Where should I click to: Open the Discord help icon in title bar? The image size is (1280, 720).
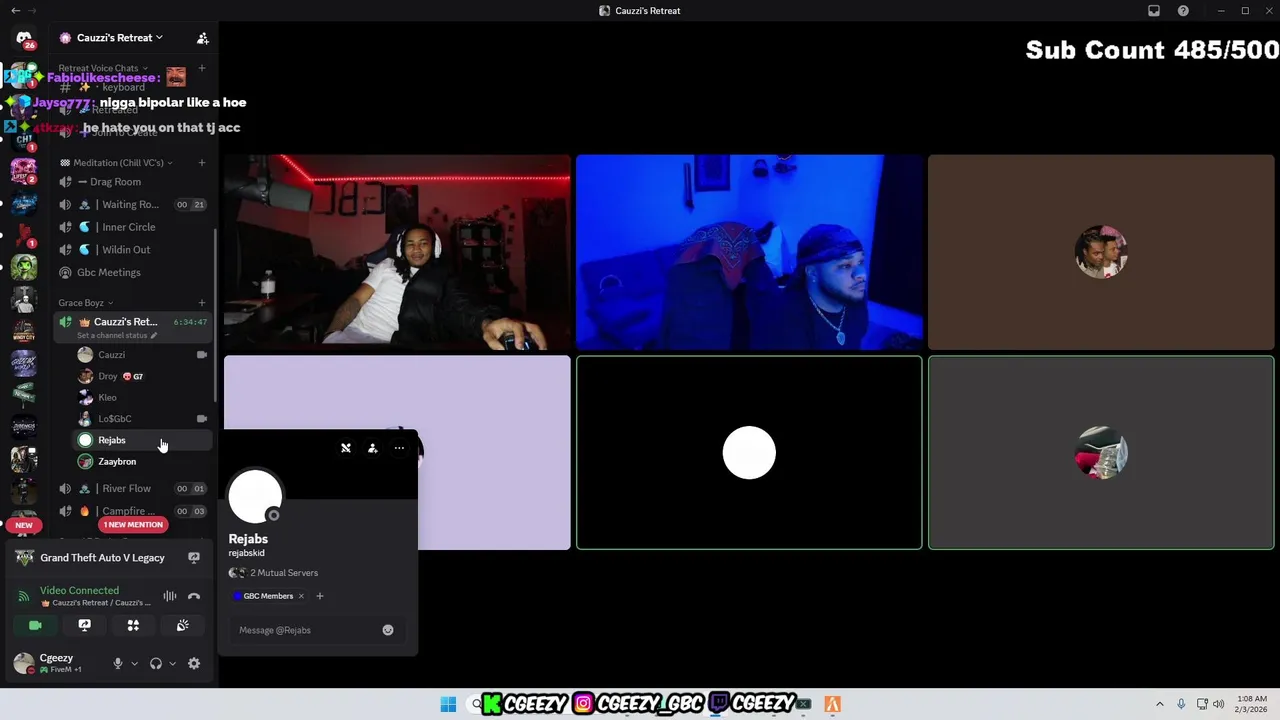click(x=1183, y=11)
